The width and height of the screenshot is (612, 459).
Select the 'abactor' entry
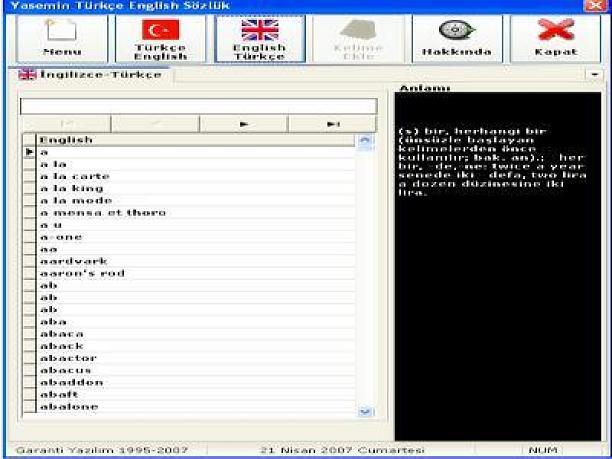[x=195, y=358]
